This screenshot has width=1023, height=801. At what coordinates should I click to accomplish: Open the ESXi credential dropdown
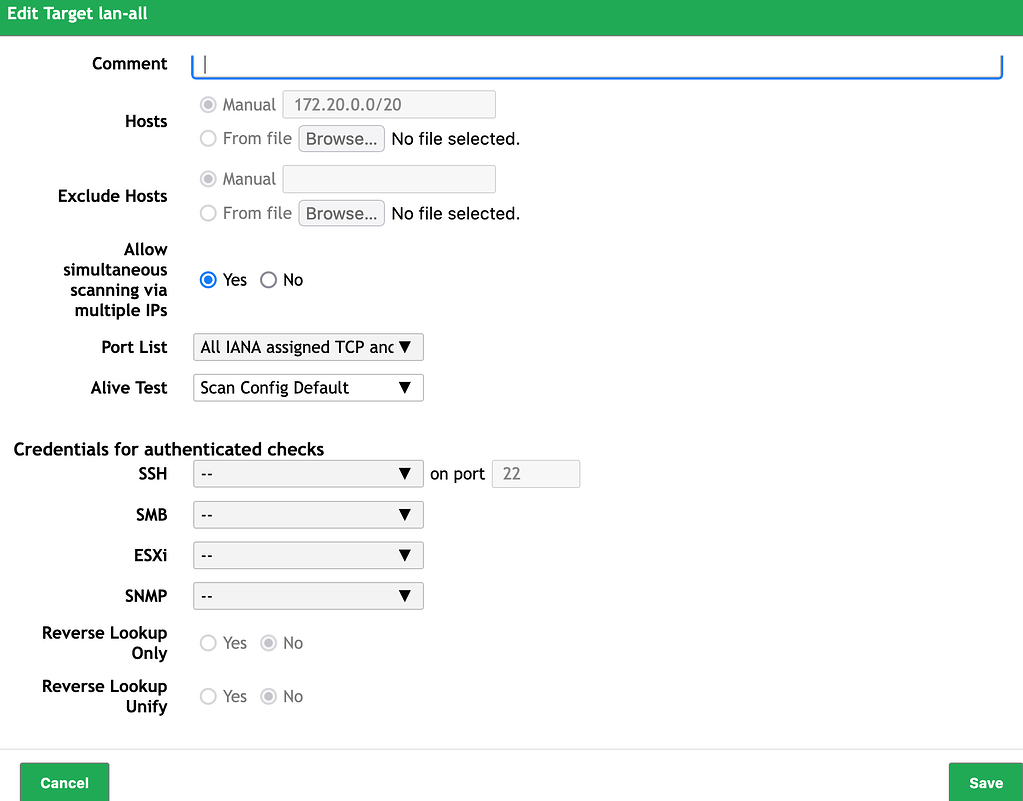307,555
